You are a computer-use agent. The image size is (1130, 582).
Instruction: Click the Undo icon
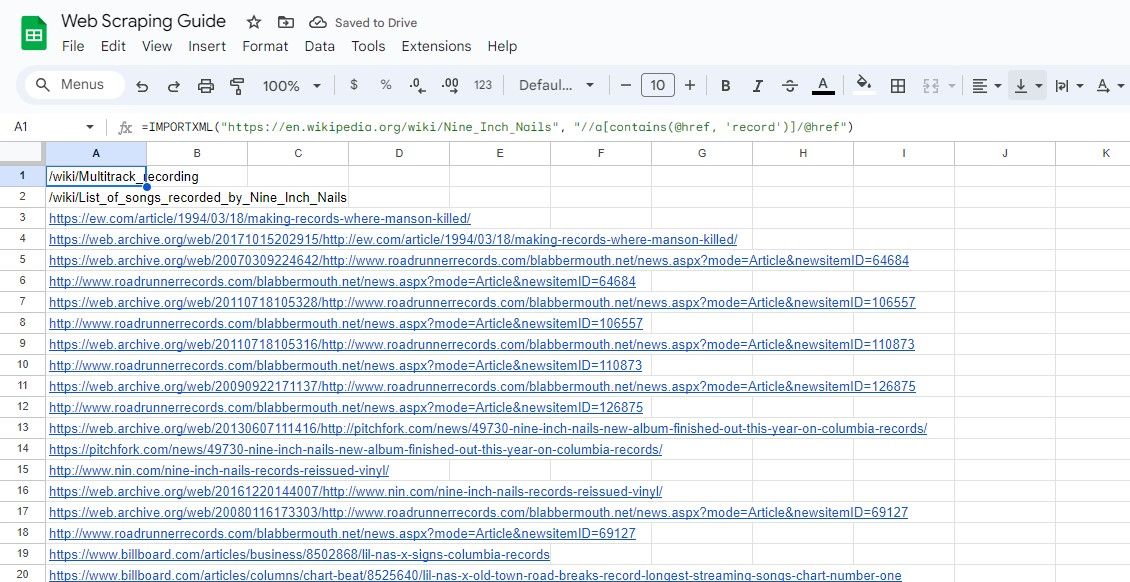click(141, 85)
